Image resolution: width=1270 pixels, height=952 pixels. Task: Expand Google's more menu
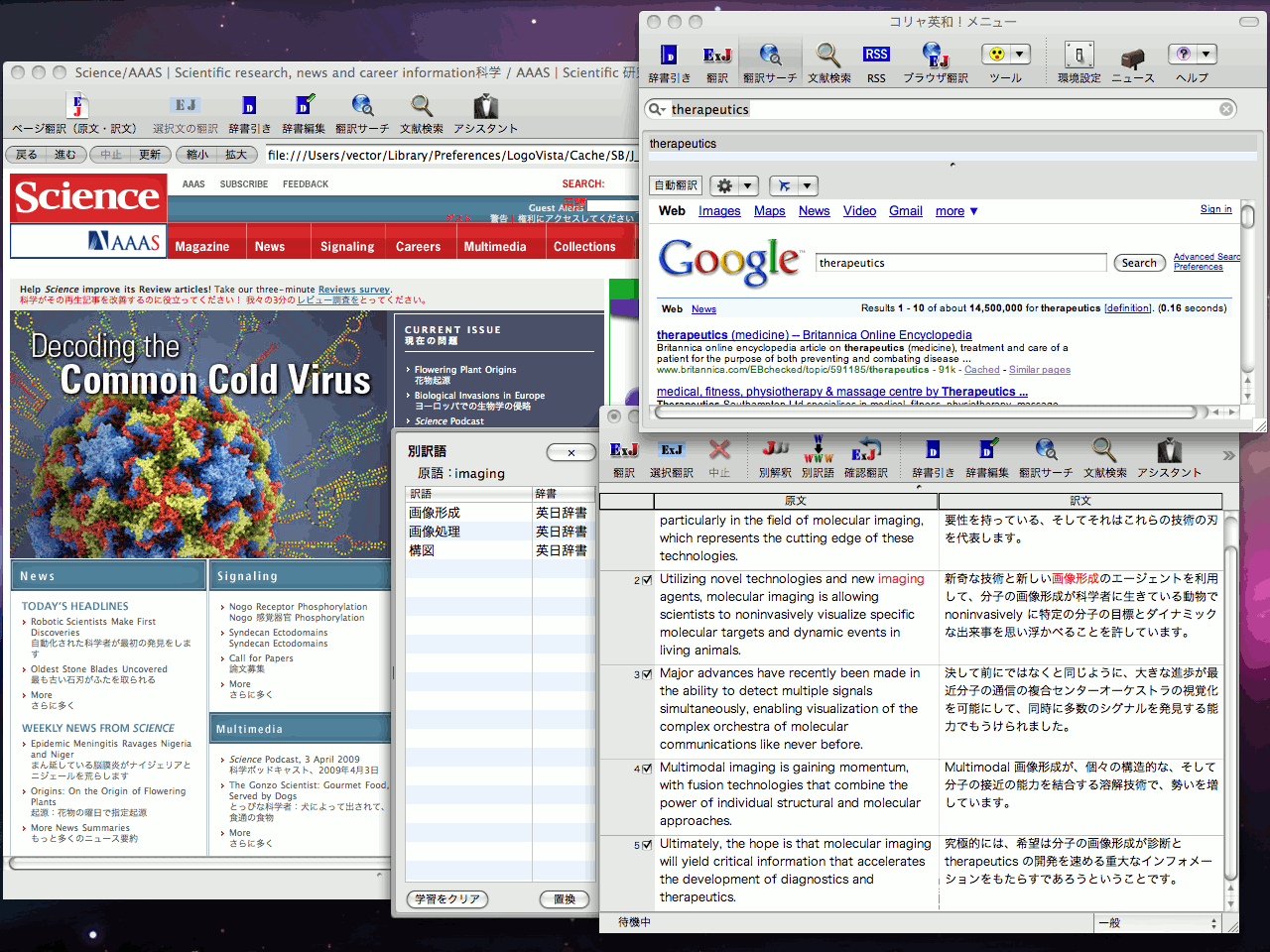(956, 211)
